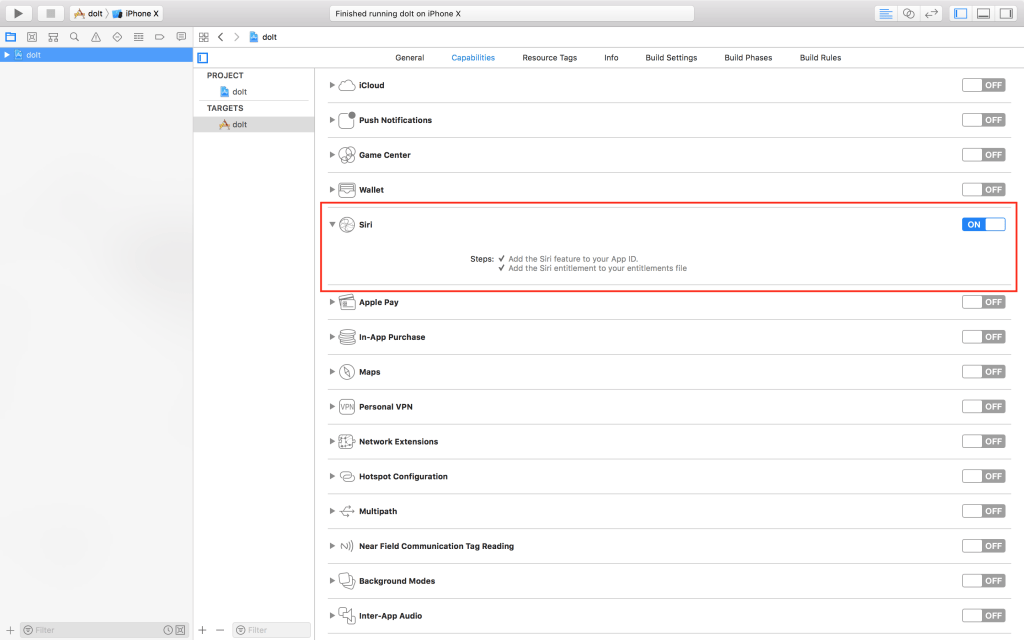Select the dolt target in list
Viewport: 1024px width, 640px height.
tap(239, 125)
